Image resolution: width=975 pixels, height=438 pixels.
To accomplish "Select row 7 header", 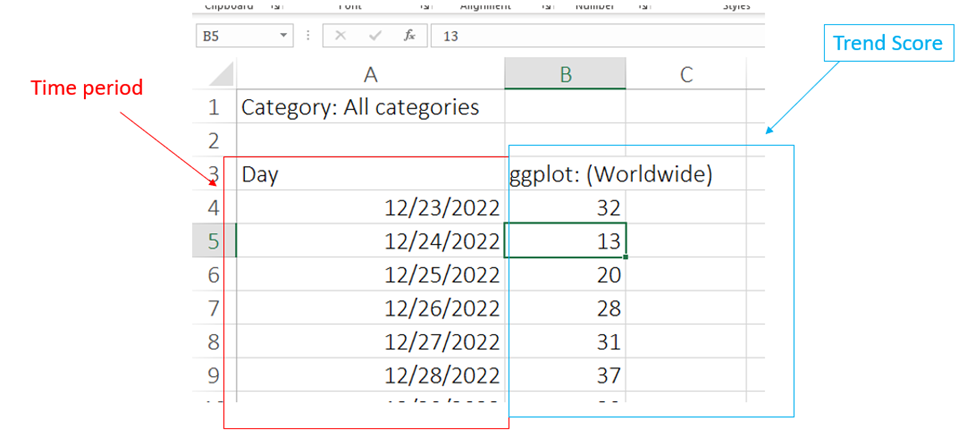I will (214, 307).
